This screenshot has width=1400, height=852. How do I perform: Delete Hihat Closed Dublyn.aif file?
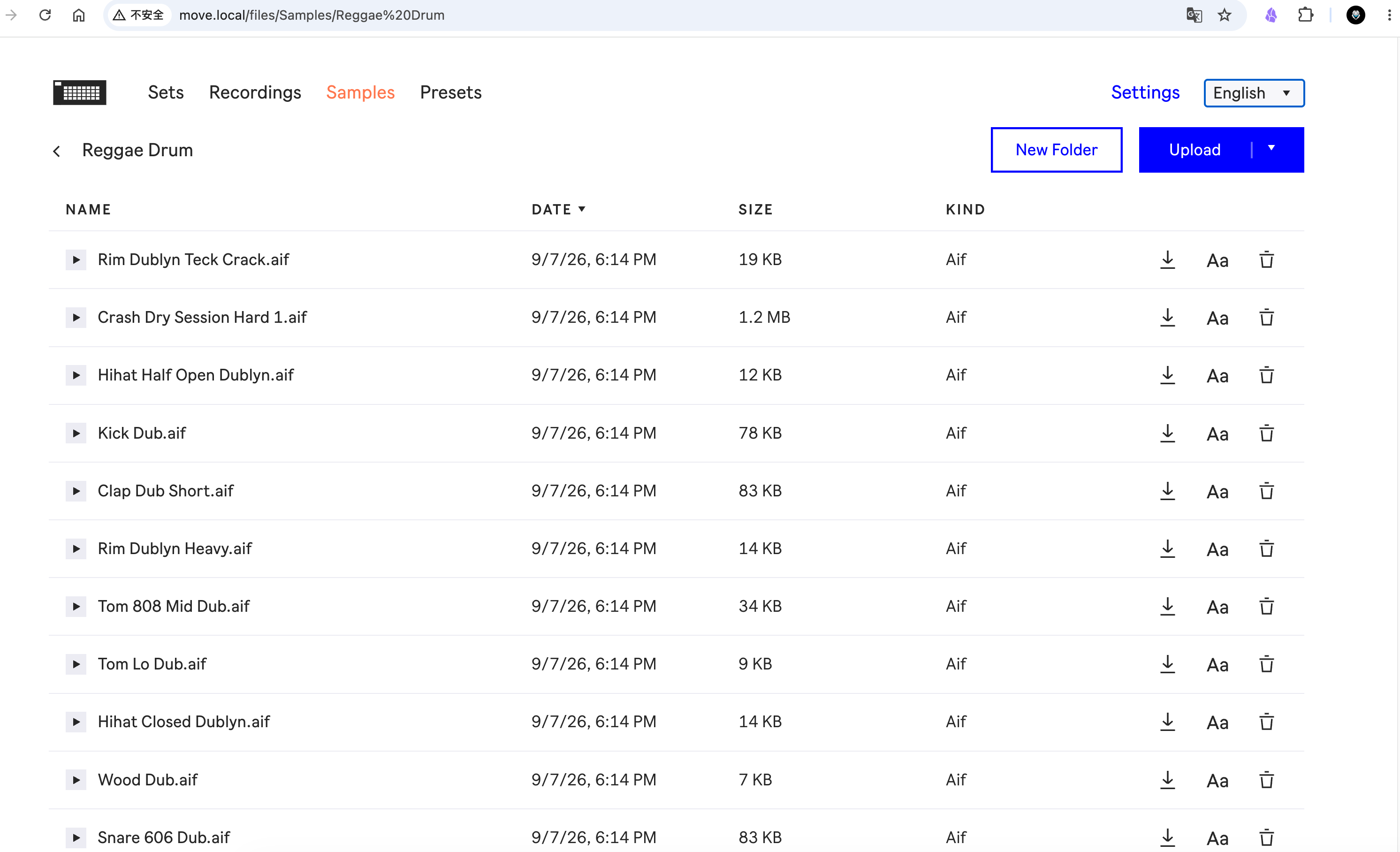point(1266,722)
